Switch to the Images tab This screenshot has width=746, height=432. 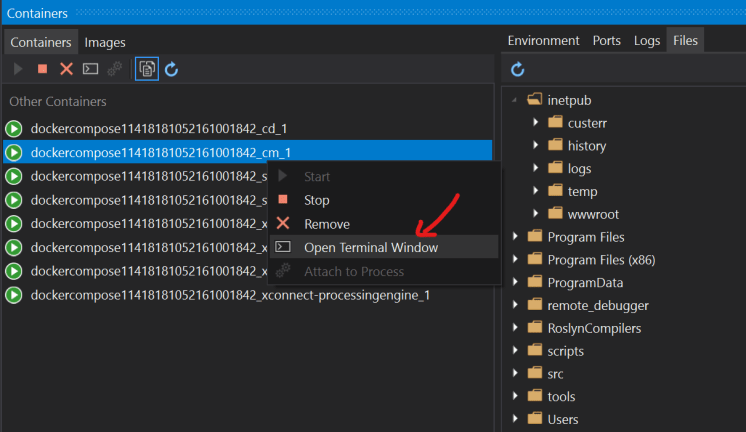click(x=105, y=42)
